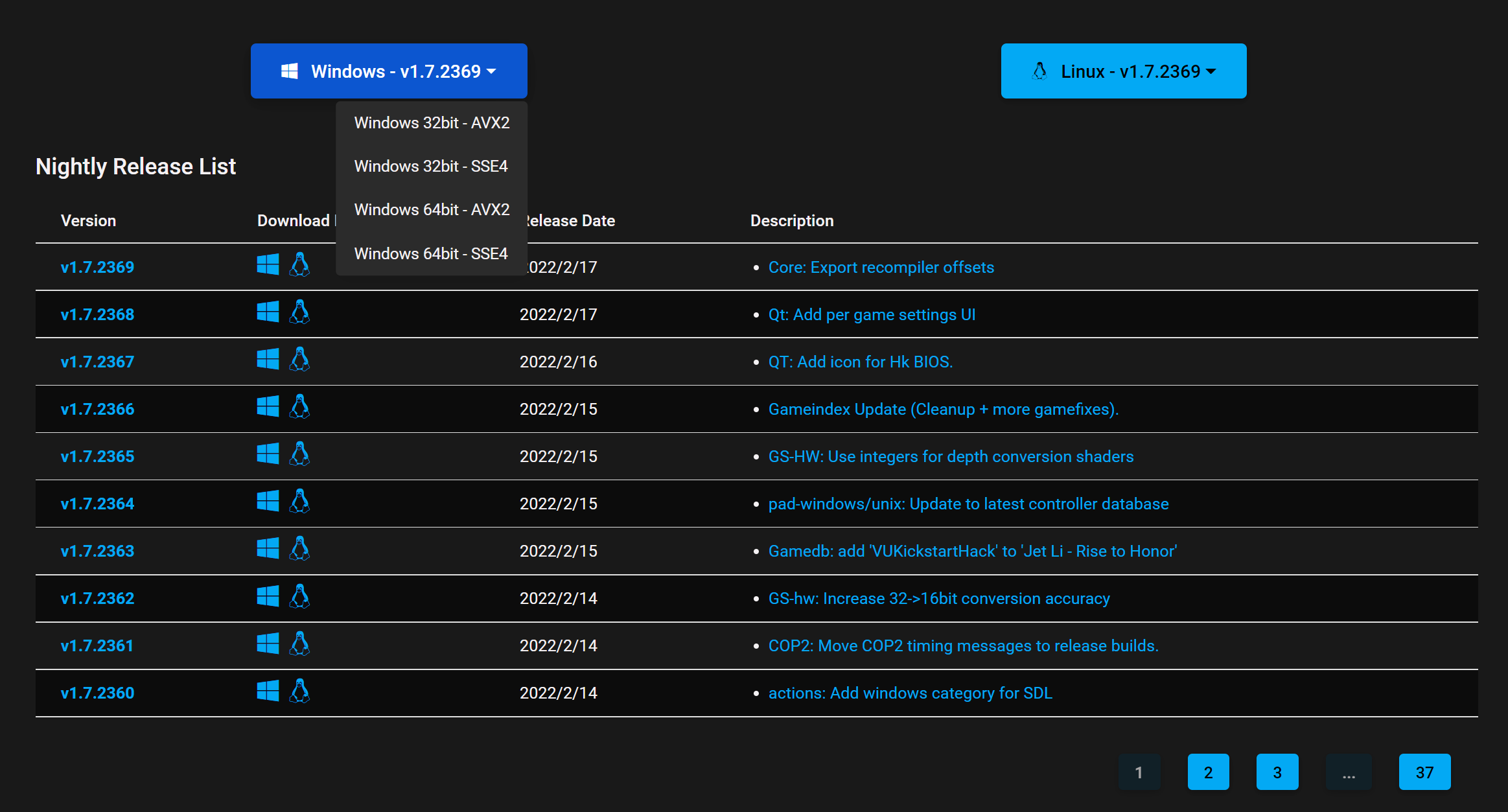The width and height of the screenshot is (1508, 812).
Task: Open 'QT: Add icon for Hk BIOS.' link
Action: pos(861,362)
